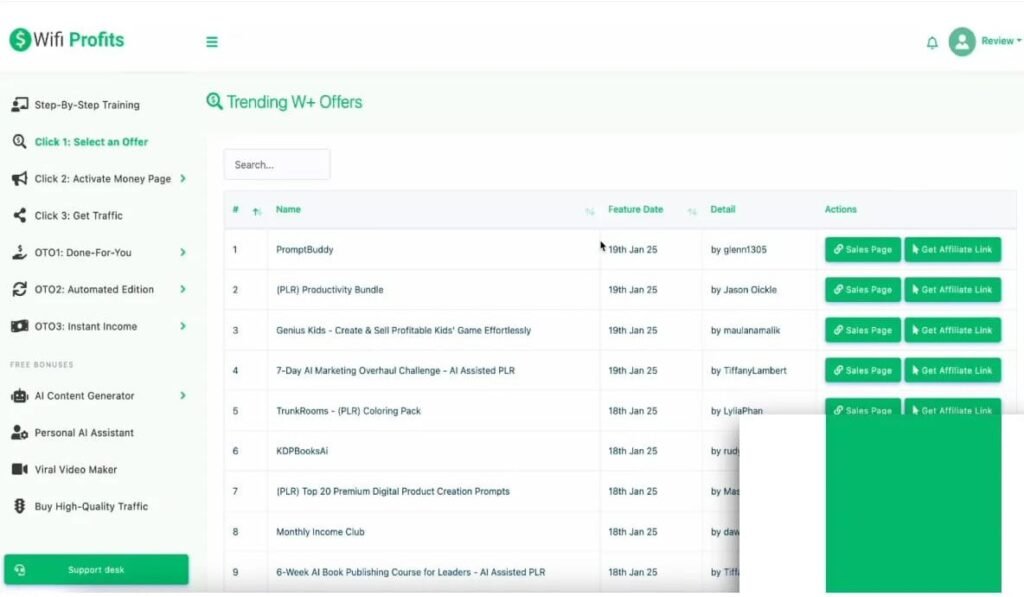Open Sales Page for 7-Day AI Marketing Overhaul

tap(863, 370)
